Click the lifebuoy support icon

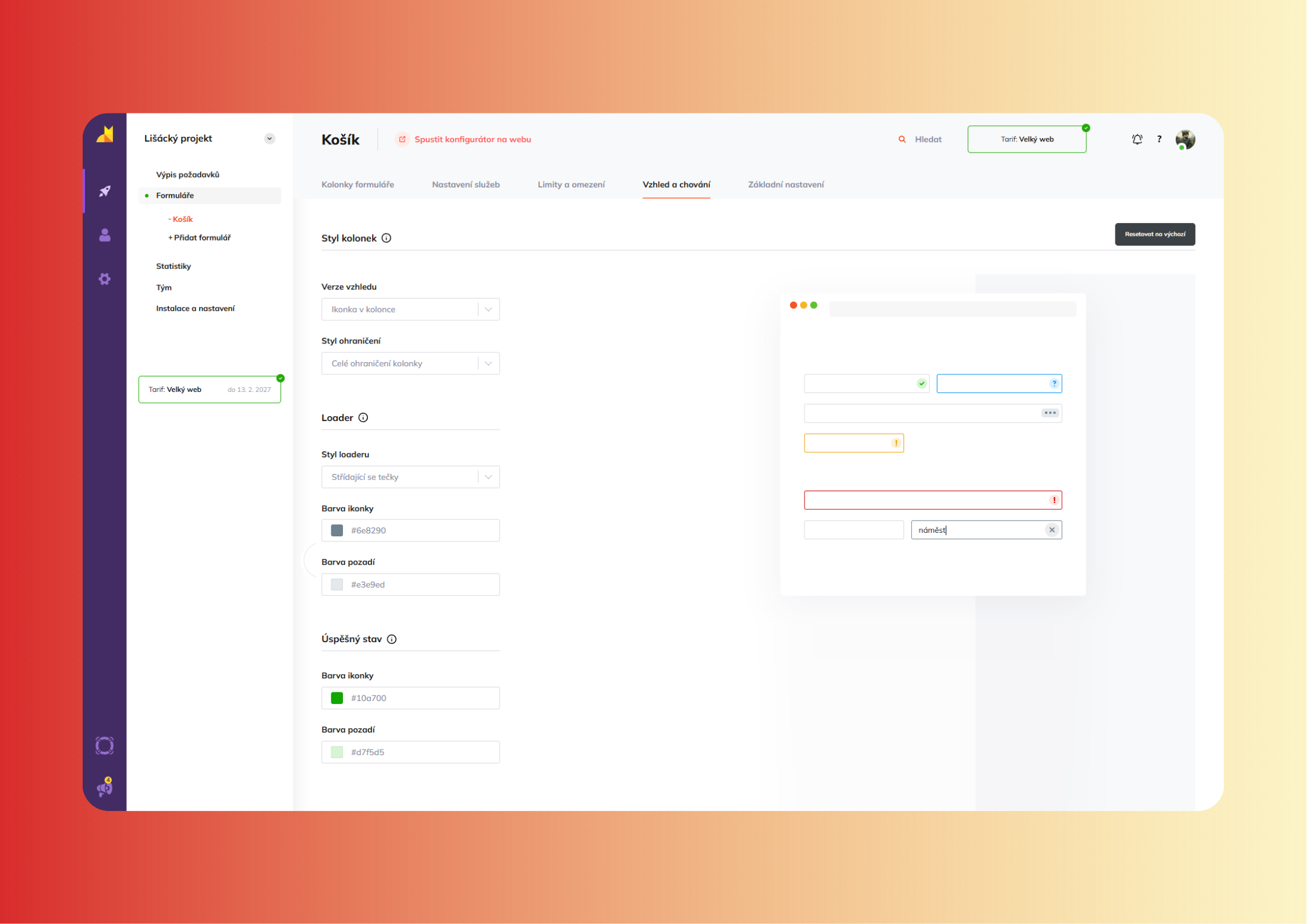click(105, 746)
